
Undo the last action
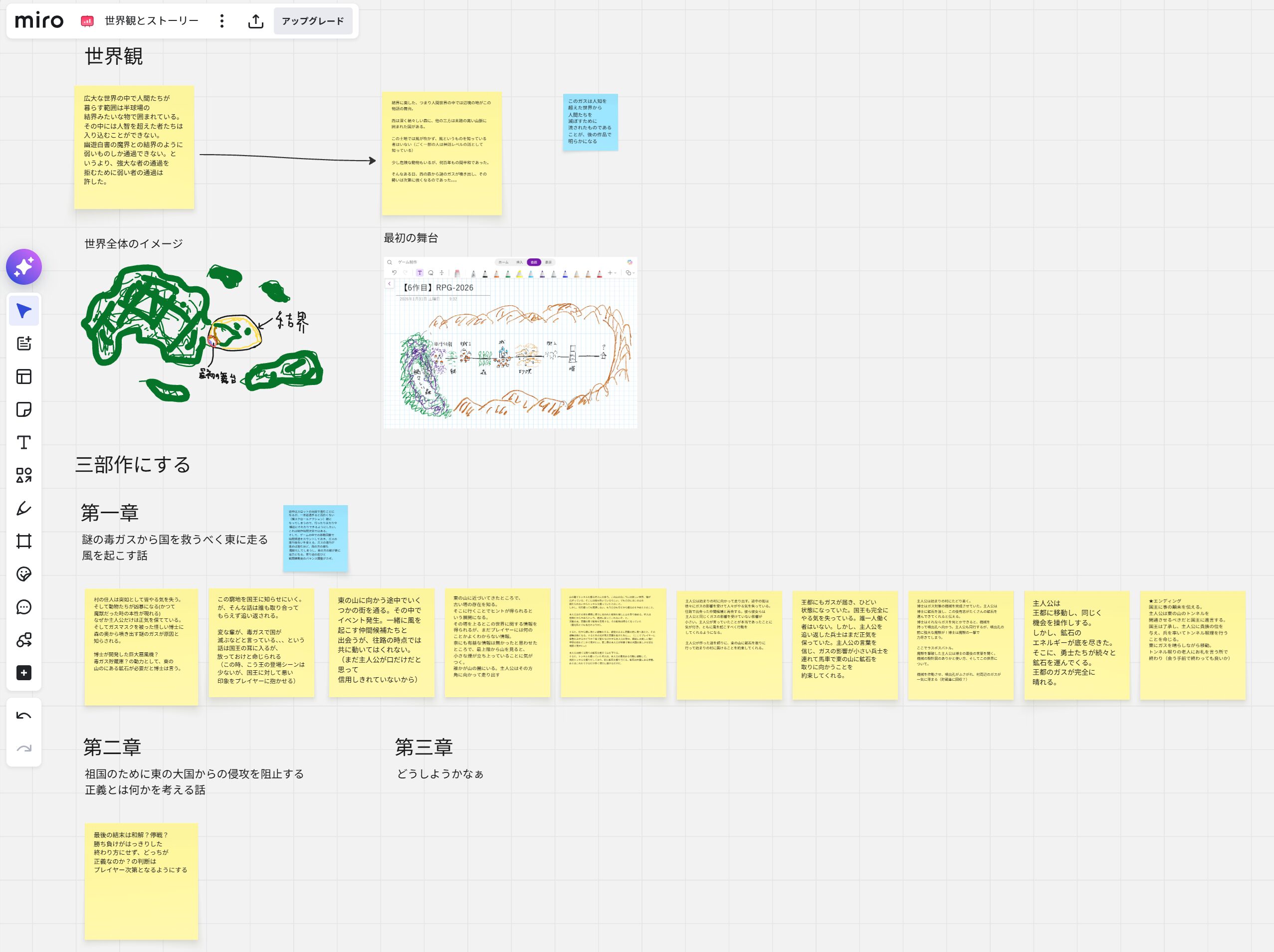[x=23, y=716]
